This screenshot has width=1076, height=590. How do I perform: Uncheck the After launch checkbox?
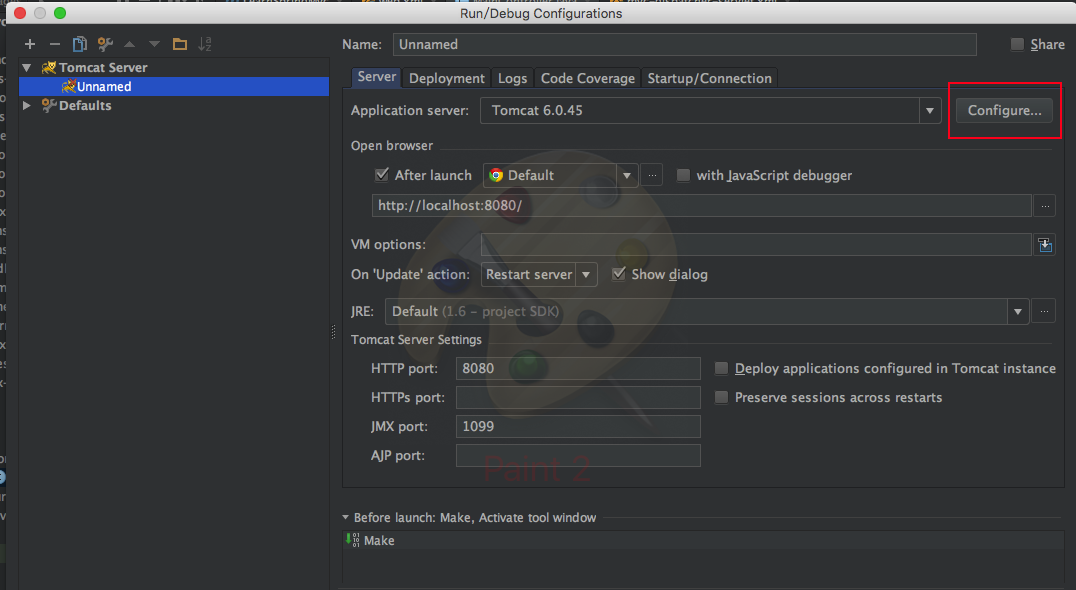[x=382, y=175]
